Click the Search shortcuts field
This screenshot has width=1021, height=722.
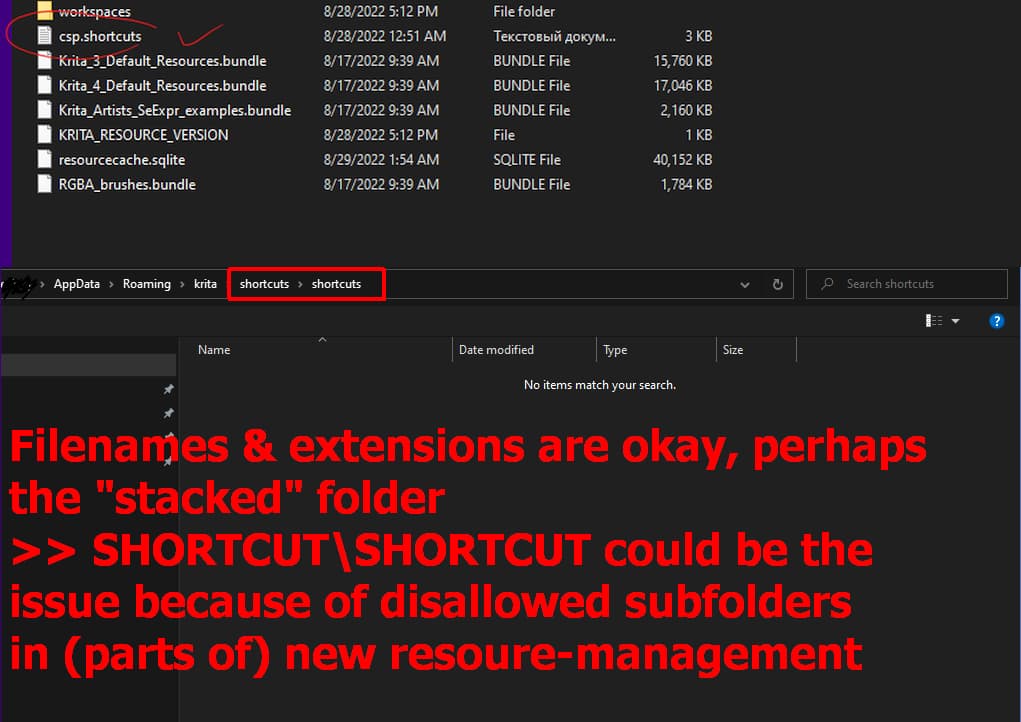[x=906, y=284]
